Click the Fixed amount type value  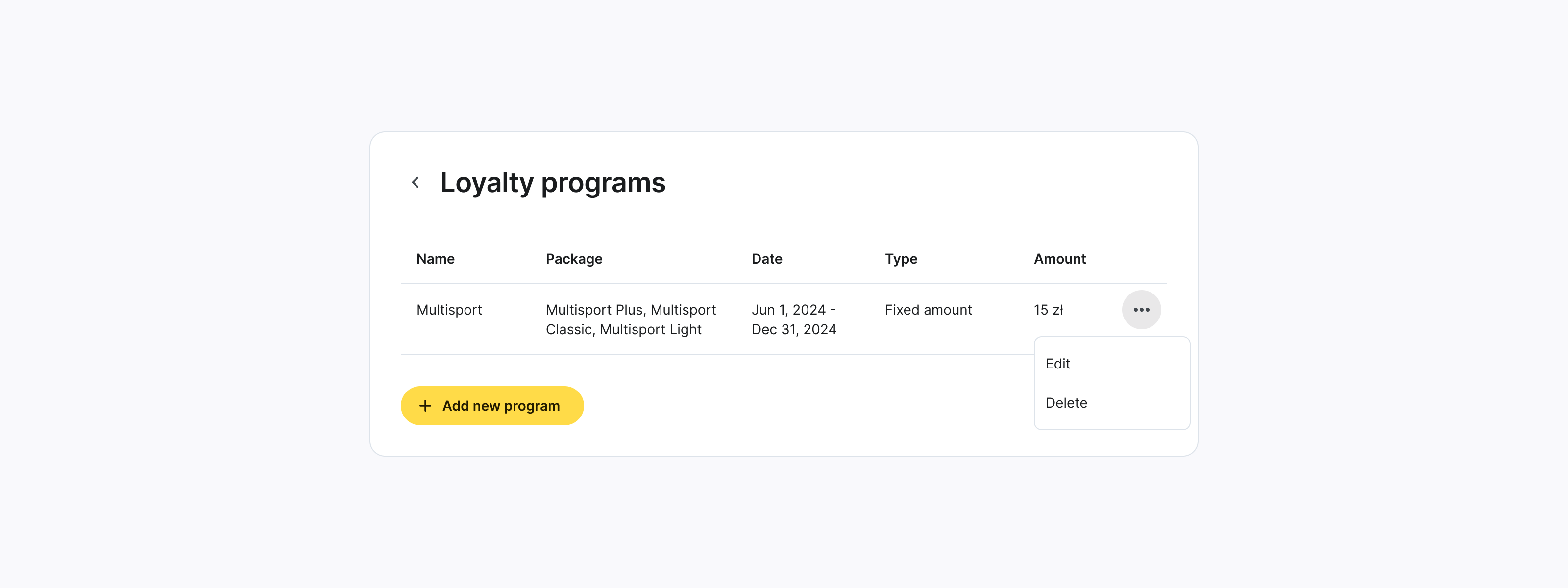(928, 309)
